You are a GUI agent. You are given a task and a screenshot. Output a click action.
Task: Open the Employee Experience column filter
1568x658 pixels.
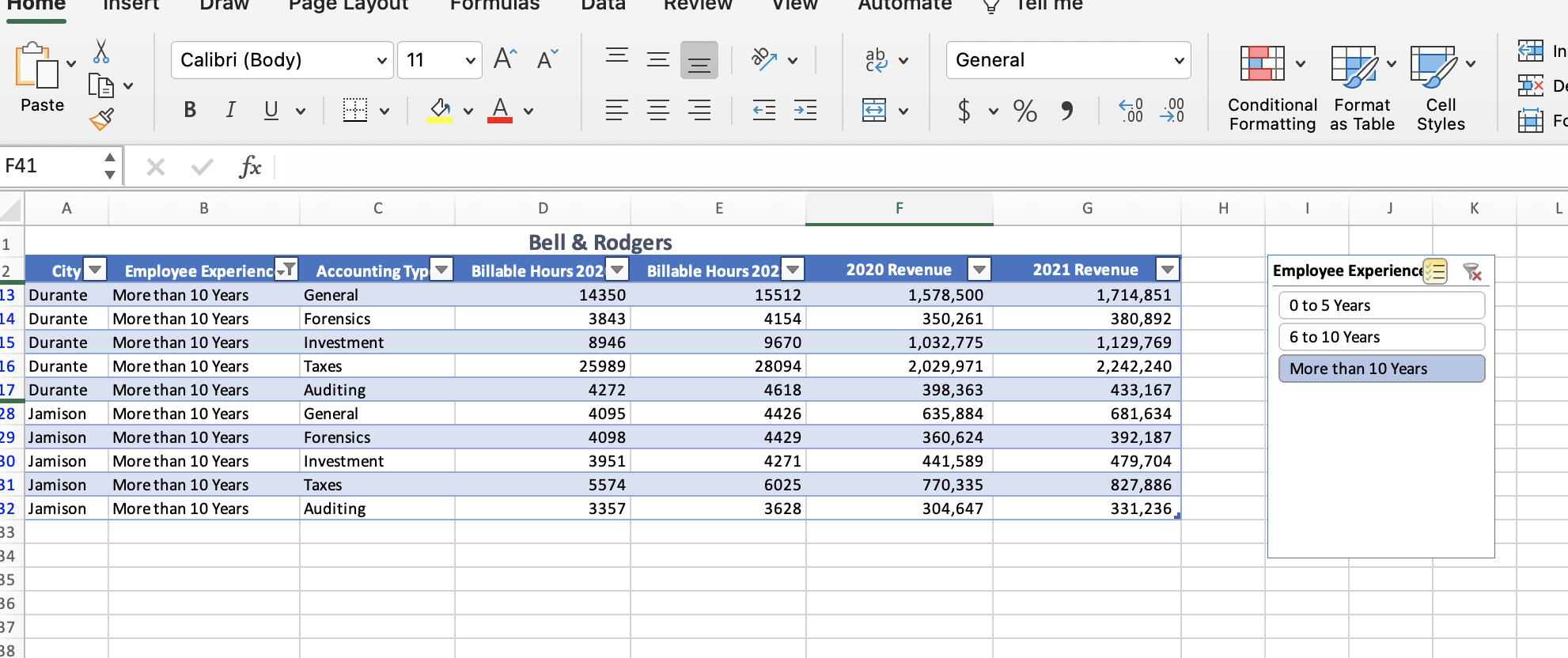[286, 270]
